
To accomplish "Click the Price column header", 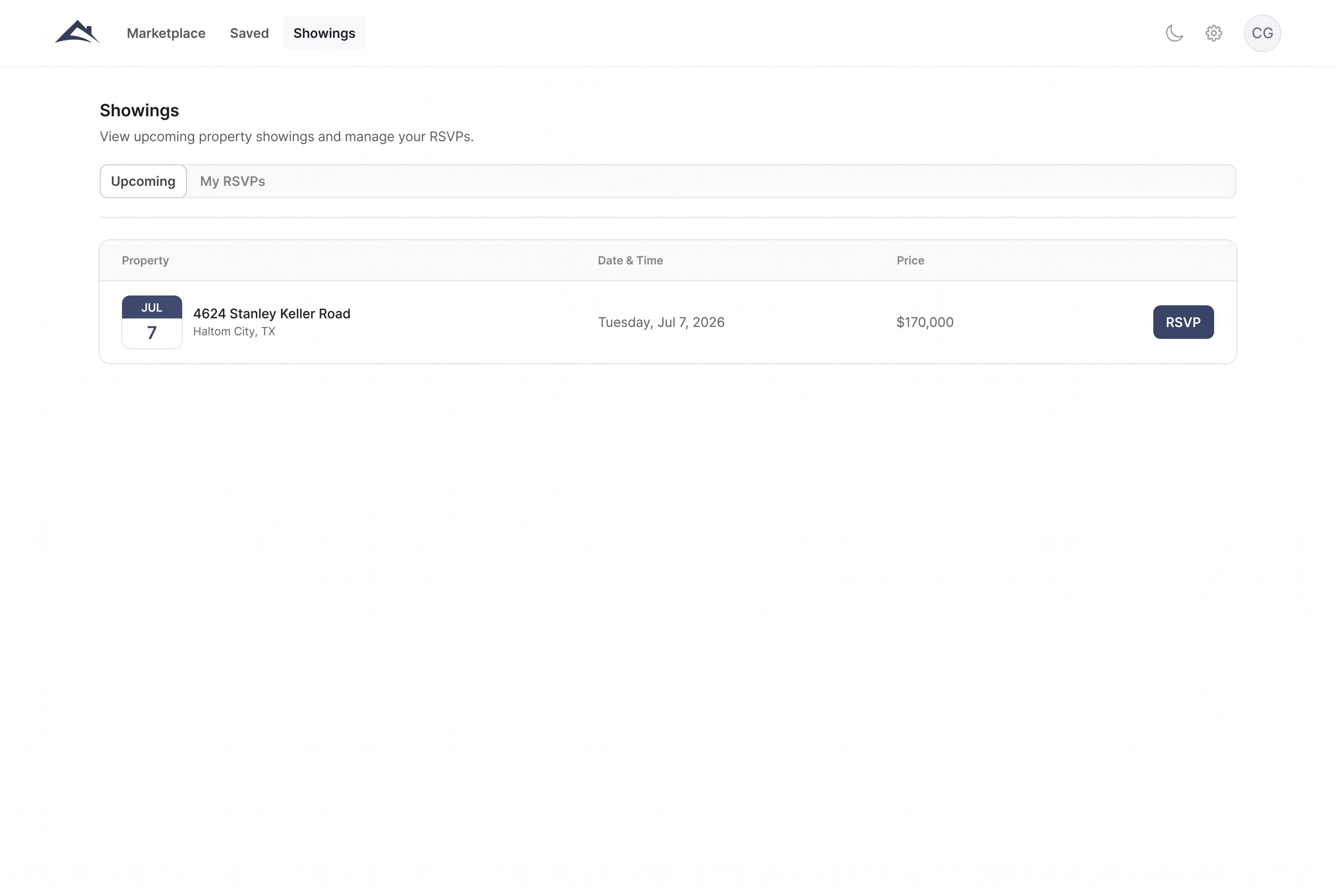I will (x=910, y=260).
